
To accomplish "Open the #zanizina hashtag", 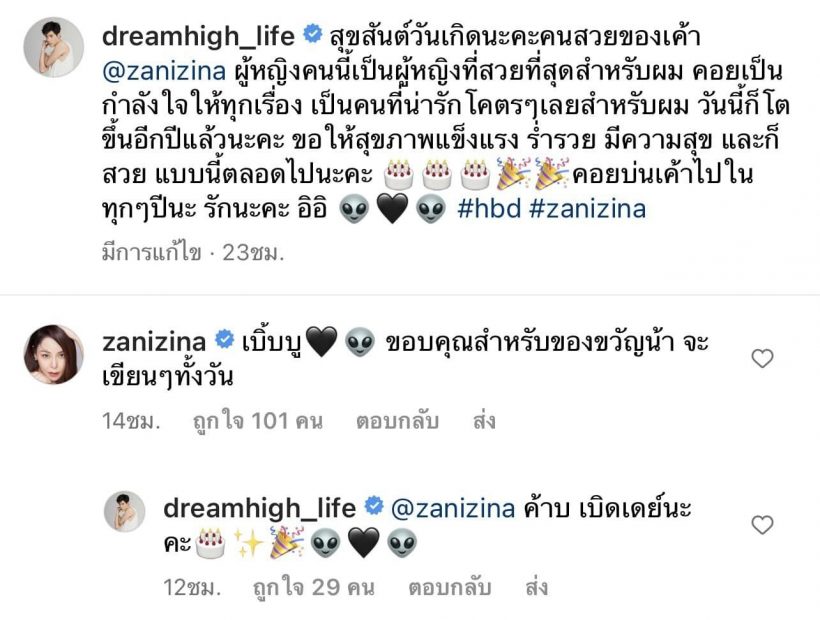I will (587, 209).
